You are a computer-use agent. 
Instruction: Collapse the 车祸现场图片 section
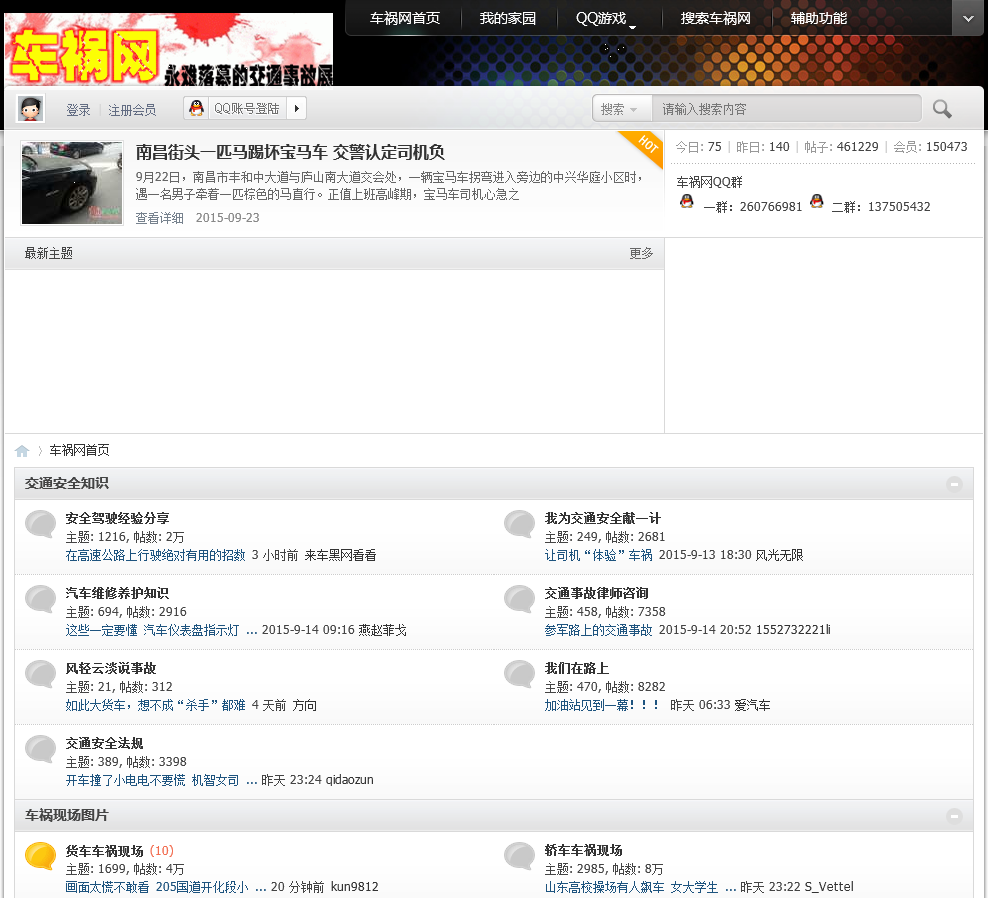coord(954,816)
